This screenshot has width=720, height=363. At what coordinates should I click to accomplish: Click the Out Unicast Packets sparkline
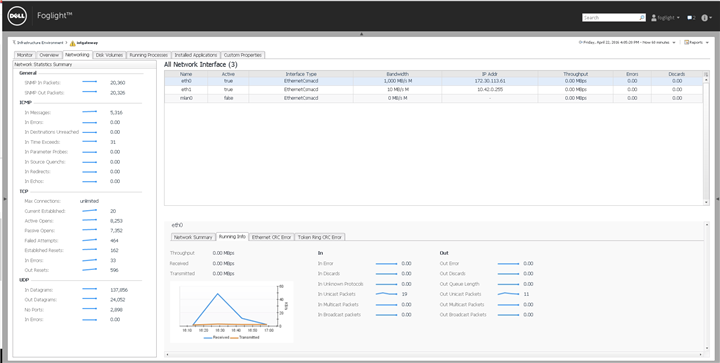point(508,294)
